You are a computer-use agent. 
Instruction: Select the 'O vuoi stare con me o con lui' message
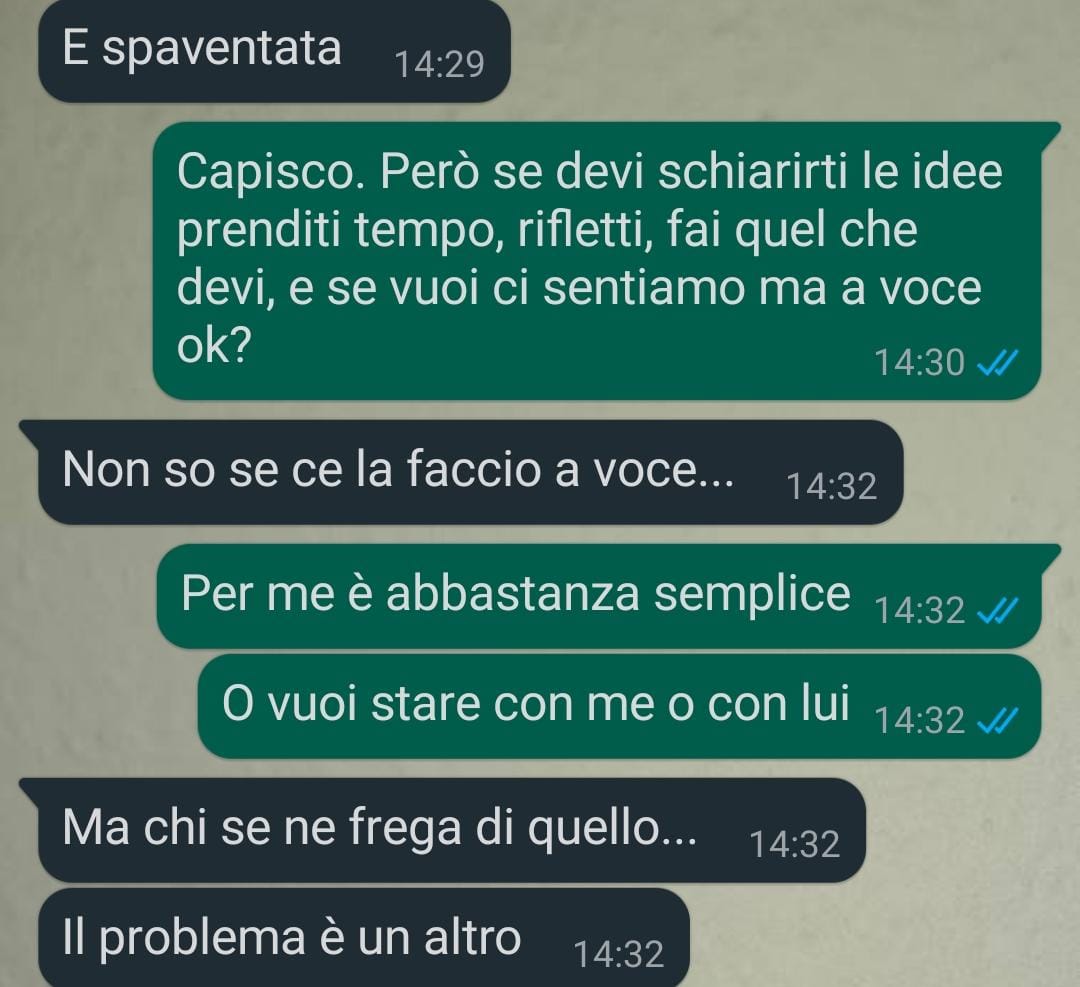pos(619,707)
